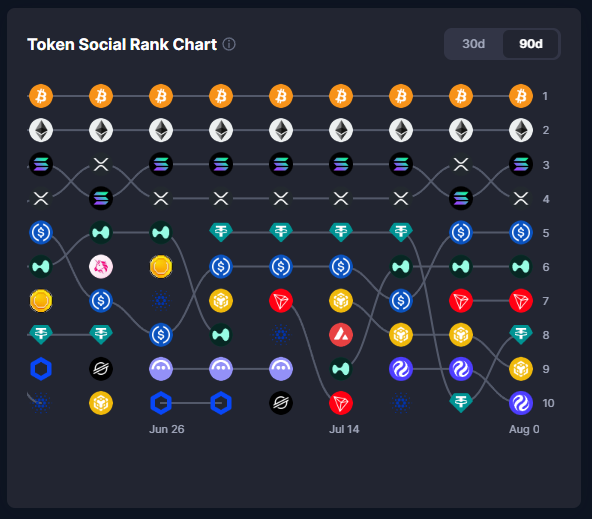Viewport: 592px width, 519px height.
Task: Click the Bitcoin icon above Jun 26
Action: point(161,96)
